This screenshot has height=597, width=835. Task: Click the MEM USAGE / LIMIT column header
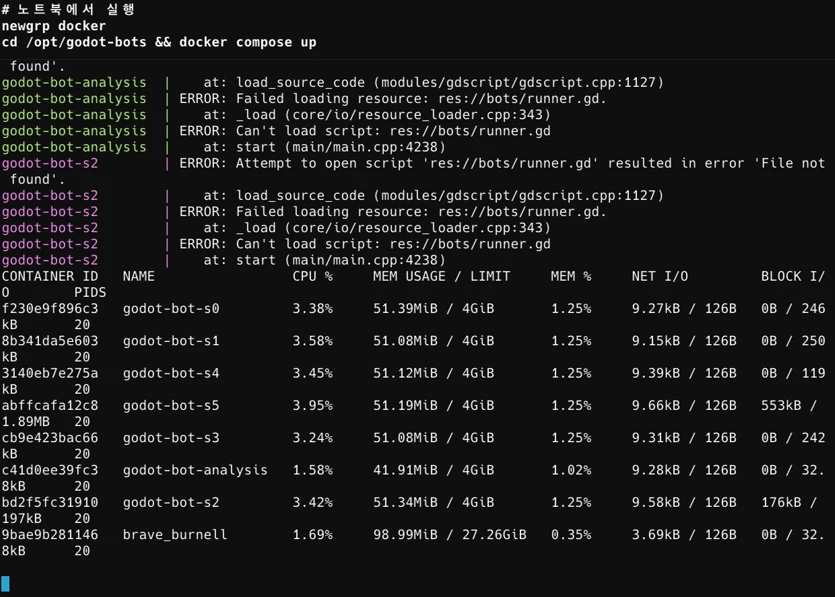(x=441, y=276)
